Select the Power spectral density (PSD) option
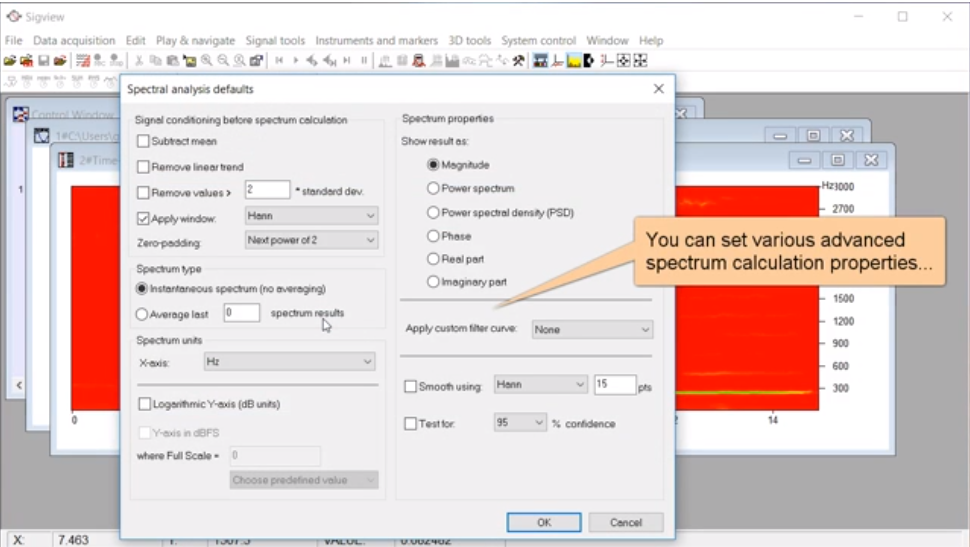This screenshot has width=970, height=547. pos(433,213)
